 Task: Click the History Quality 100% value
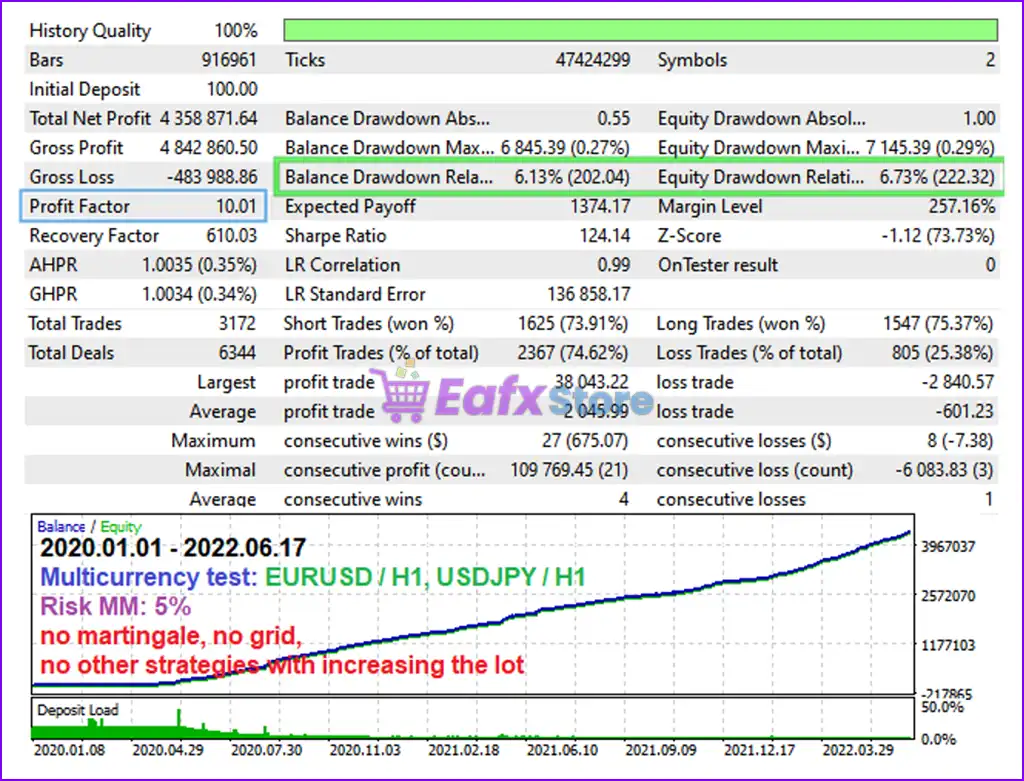236,31
